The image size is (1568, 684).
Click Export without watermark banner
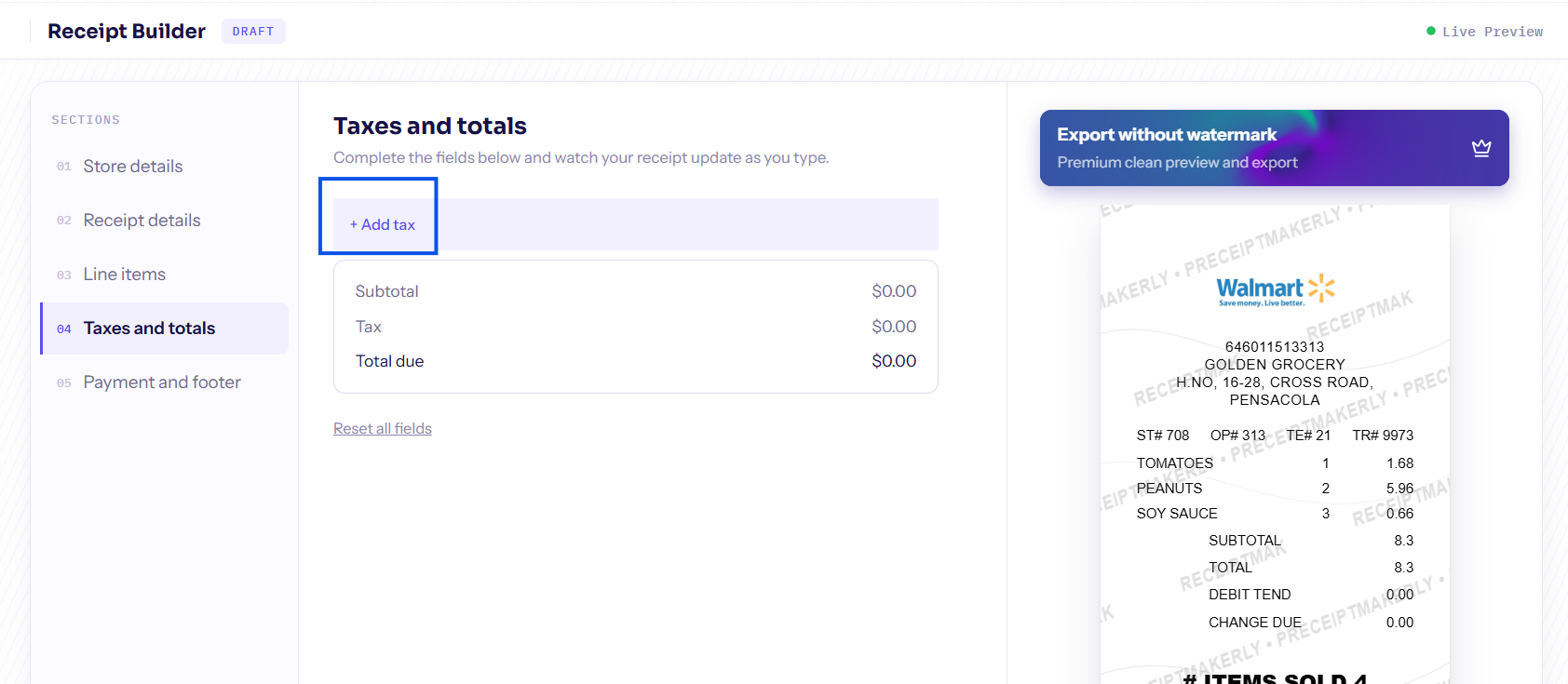(1274, 148)
